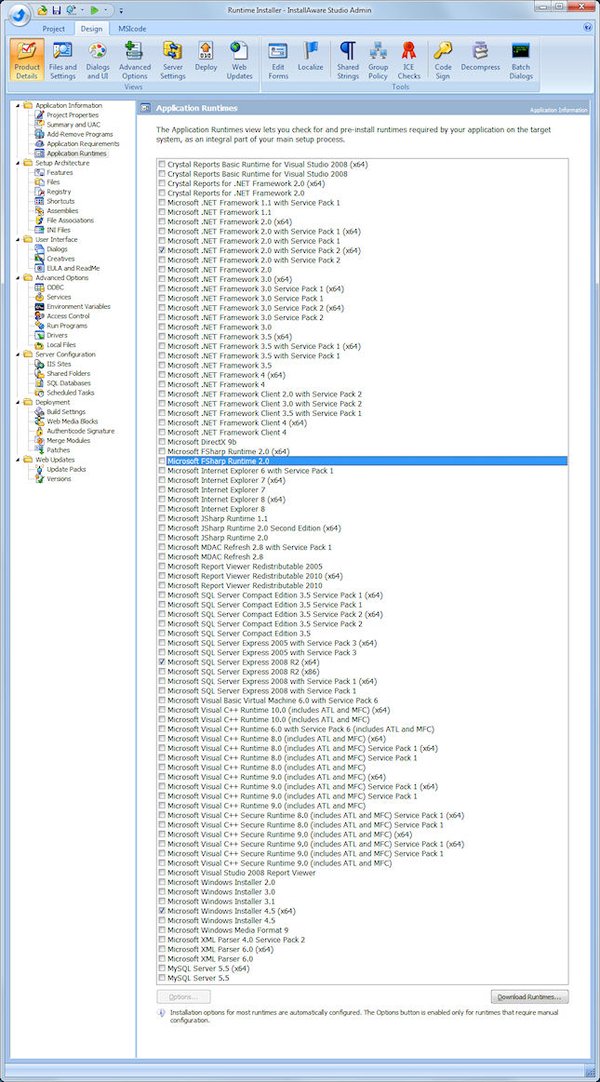This screenshot has width=600, height=1082.
Task: Switch to the Project ribbon tab
Action: tap(54, 29)
